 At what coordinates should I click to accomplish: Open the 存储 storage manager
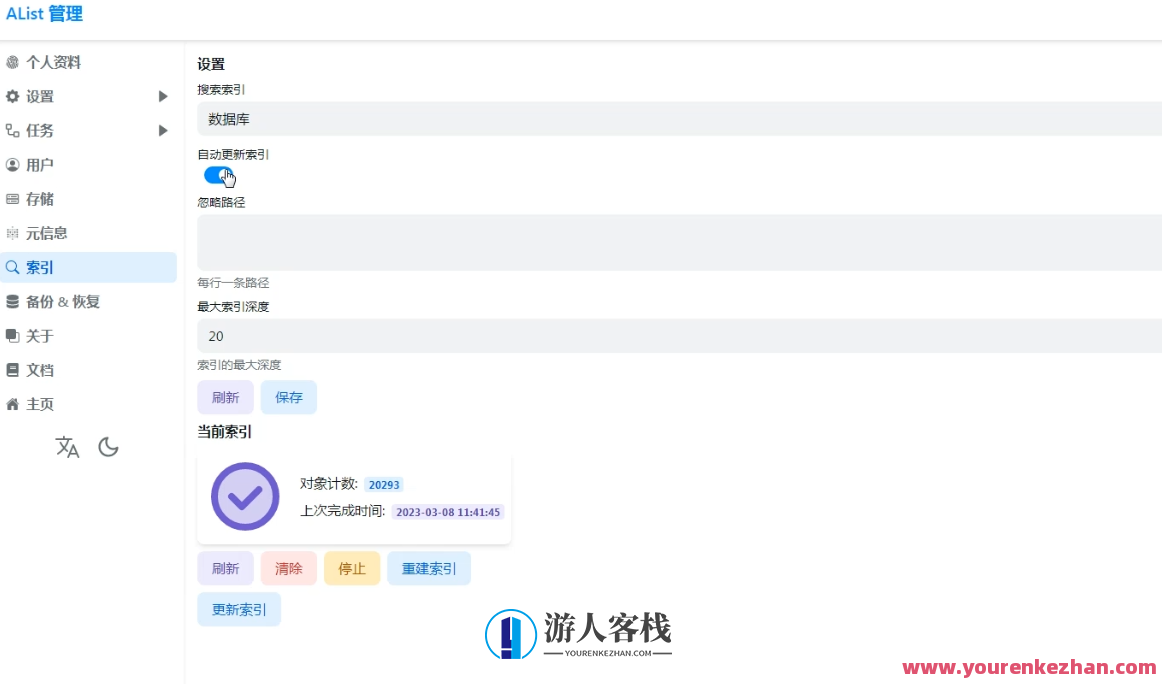tap(42, 198)
